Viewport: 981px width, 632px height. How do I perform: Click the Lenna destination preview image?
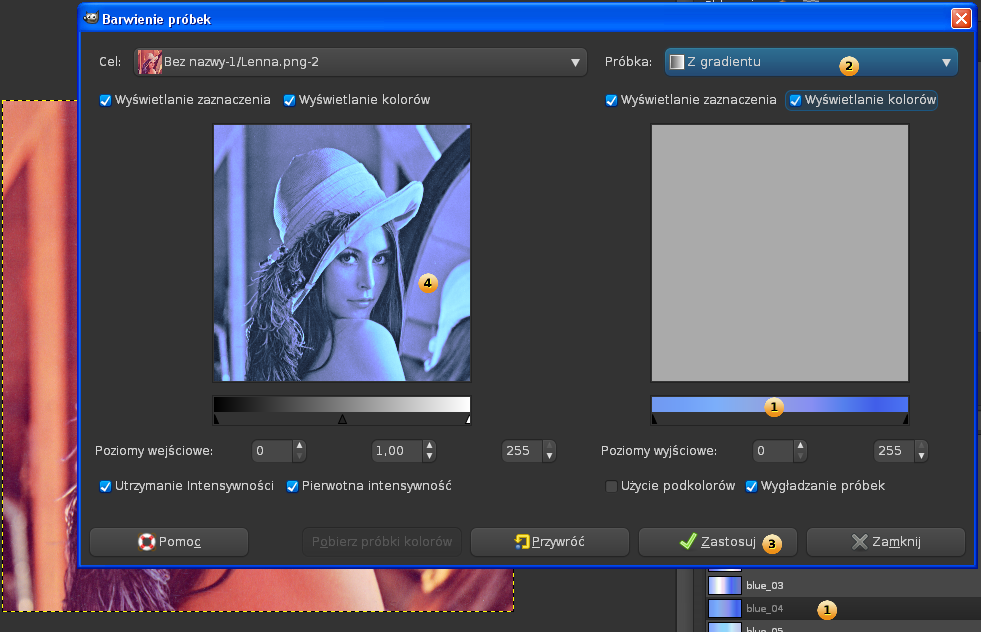pyautogui.click(x=342, y=253)
